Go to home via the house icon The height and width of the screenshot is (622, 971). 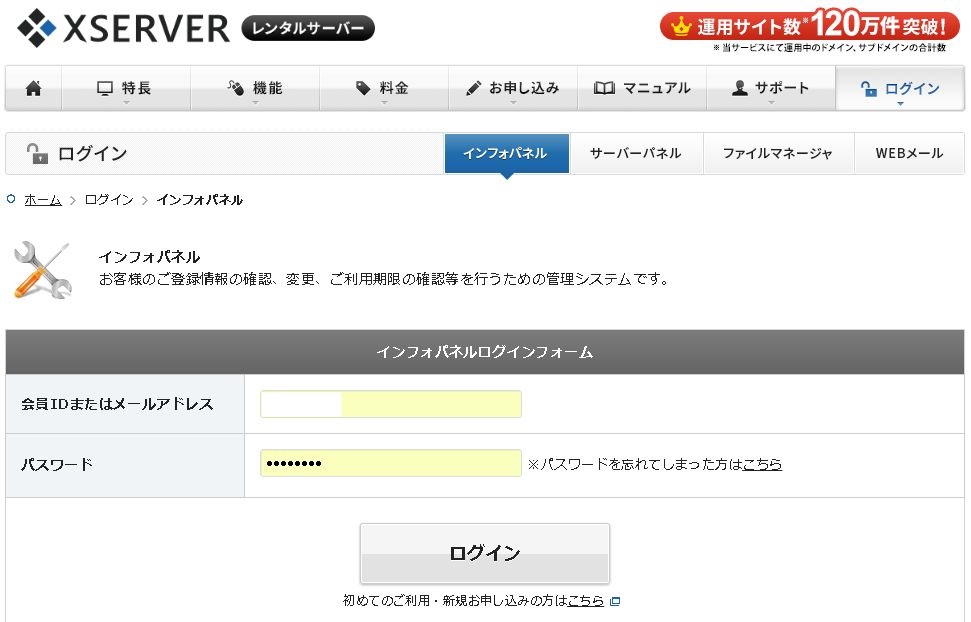coord(33,89)
